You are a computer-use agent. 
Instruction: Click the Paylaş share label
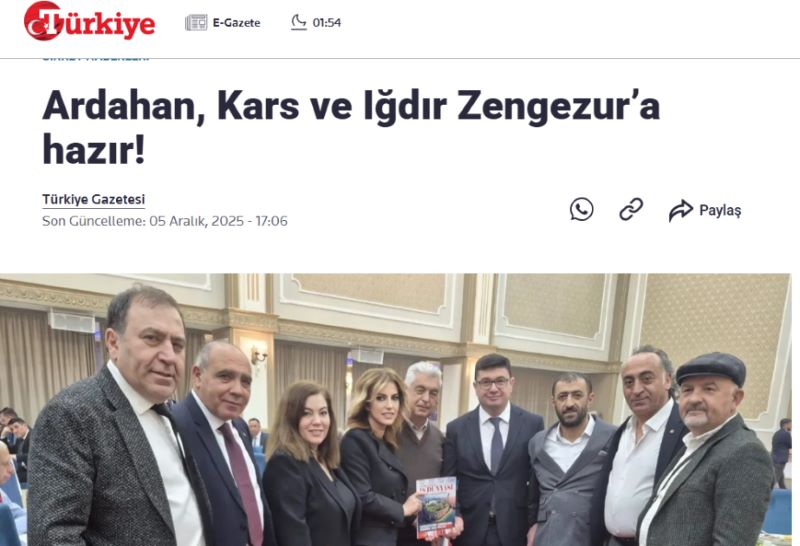point(720,210)
